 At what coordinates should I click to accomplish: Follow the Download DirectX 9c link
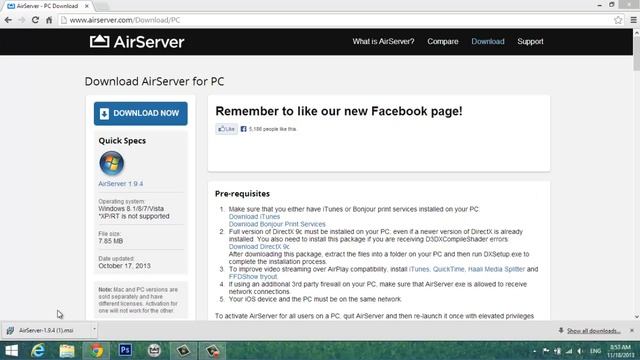click(259, 247)
